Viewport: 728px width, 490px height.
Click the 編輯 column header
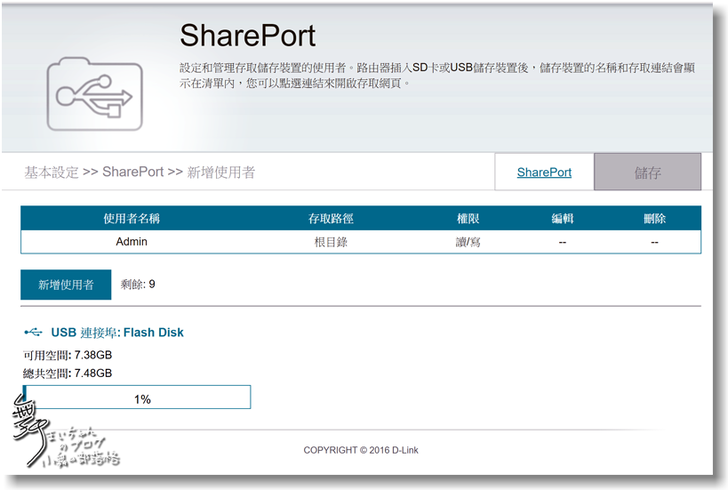[x=562, y=218]
